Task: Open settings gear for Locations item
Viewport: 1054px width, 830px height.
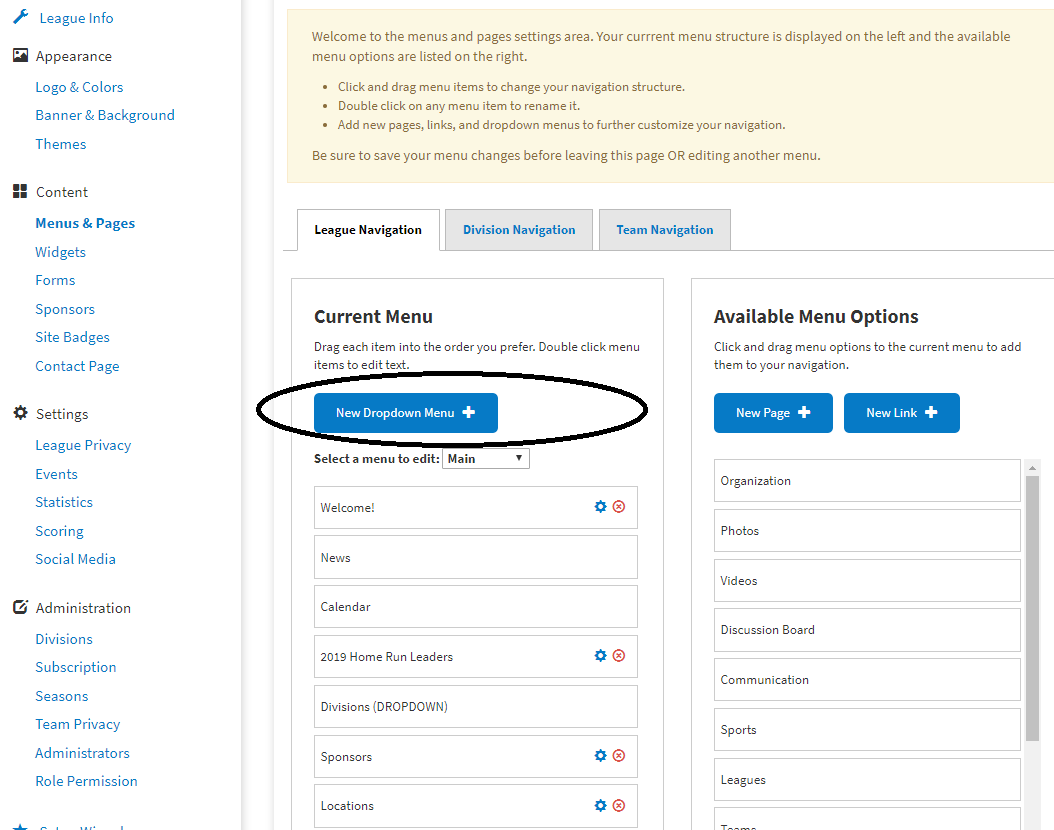Action: coord(600,805)
